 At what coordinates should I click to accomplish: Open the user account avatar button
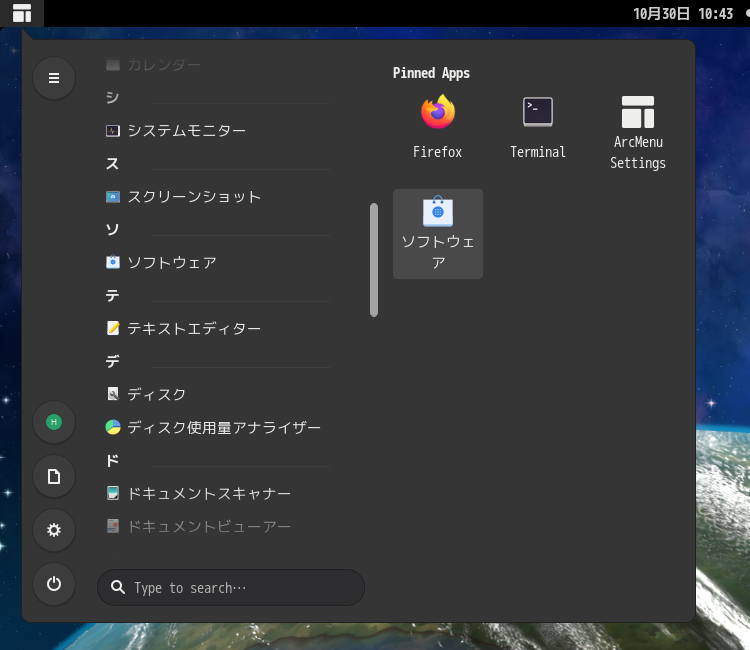(54, 422)
